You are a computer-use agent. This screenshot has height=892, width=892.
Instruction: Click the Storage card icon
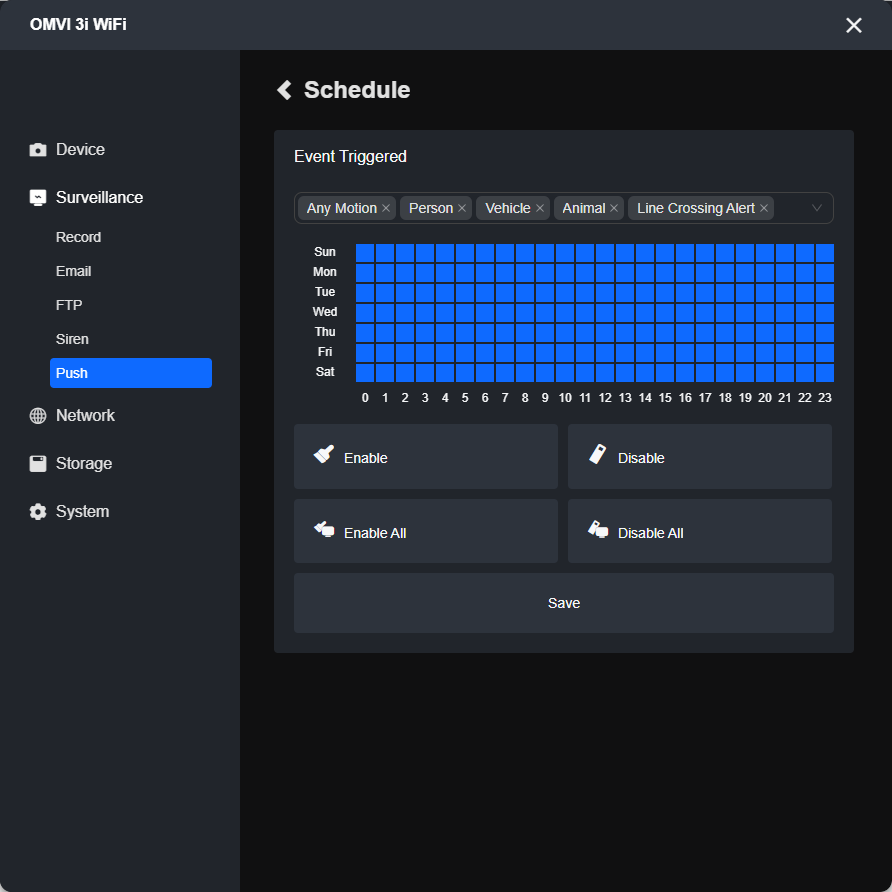(x=38, y=464)
